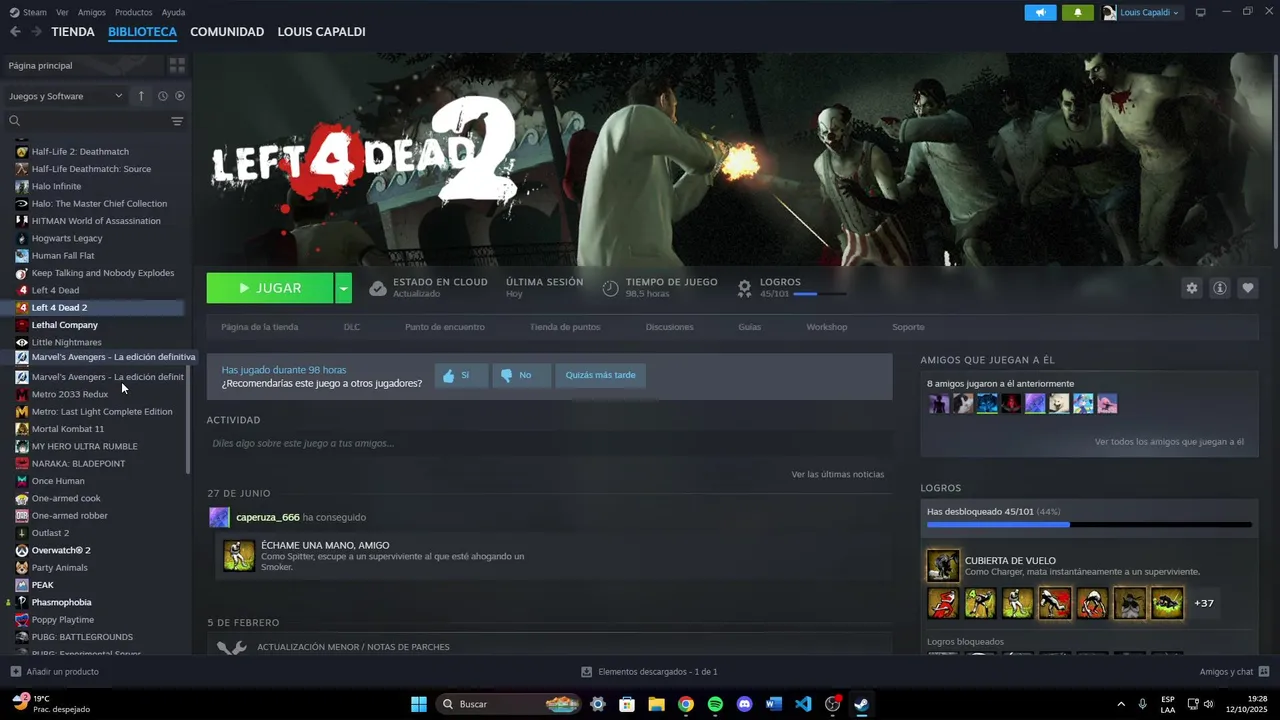
Task: Click Quizás más tarde button
Action: point(600,375)
